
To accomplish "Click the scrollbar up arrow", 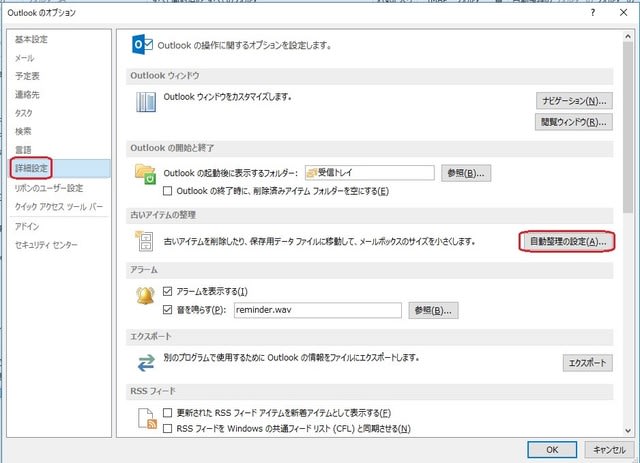I will 628,37.
